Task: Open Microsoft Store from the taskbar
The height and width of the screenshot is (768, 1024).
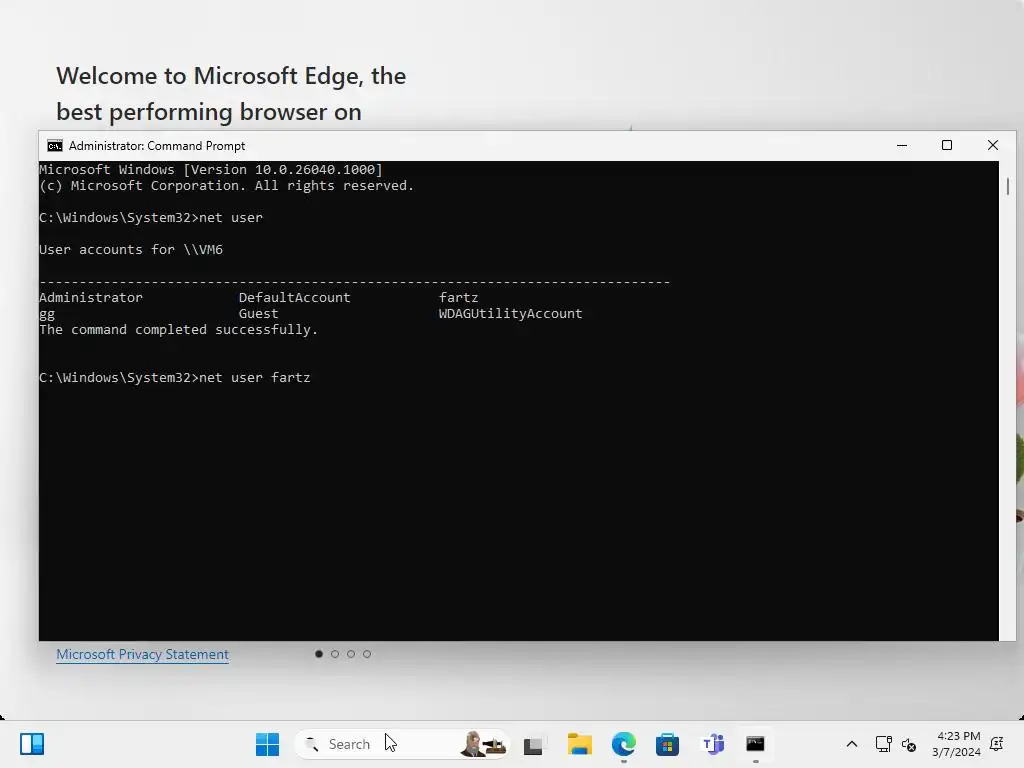Action: click(667, 744)
